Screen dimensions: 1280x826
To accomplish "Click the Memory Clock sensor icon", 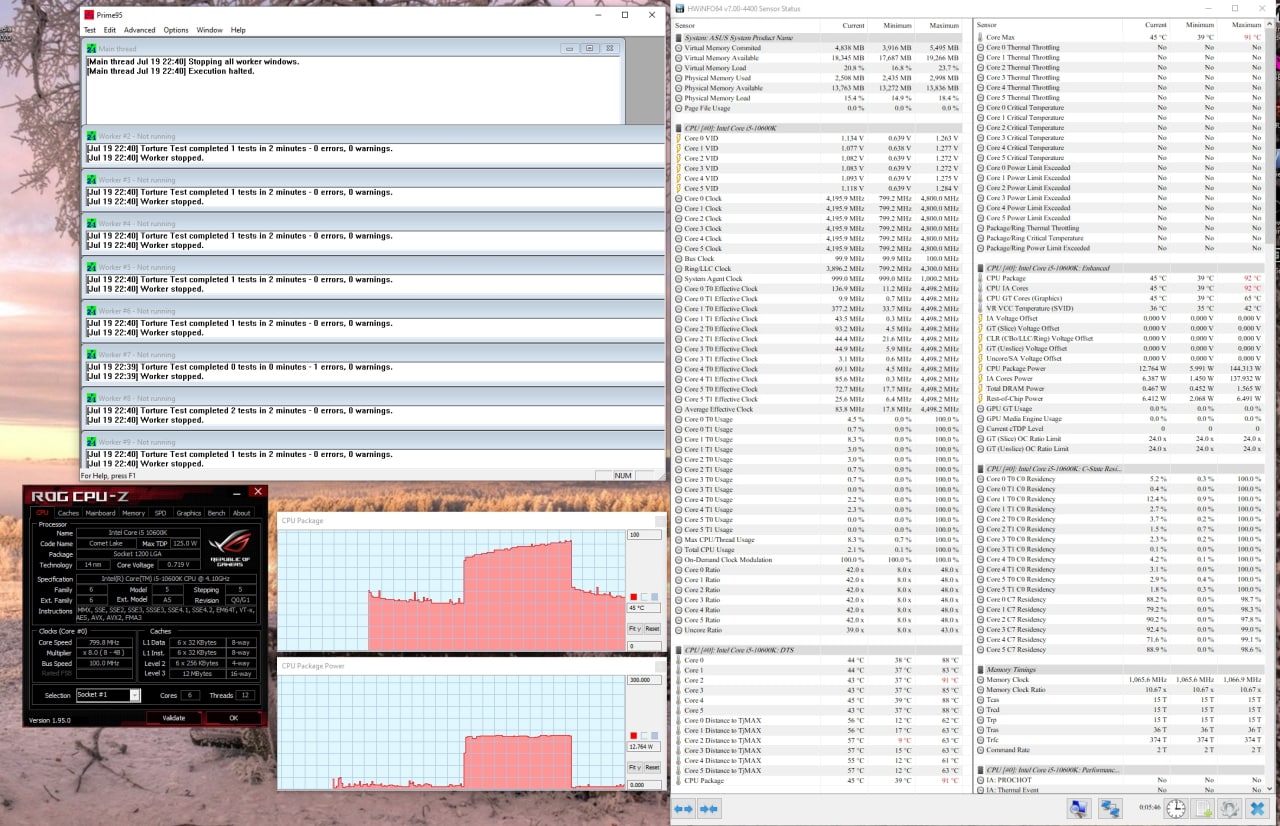I will 981,680.
